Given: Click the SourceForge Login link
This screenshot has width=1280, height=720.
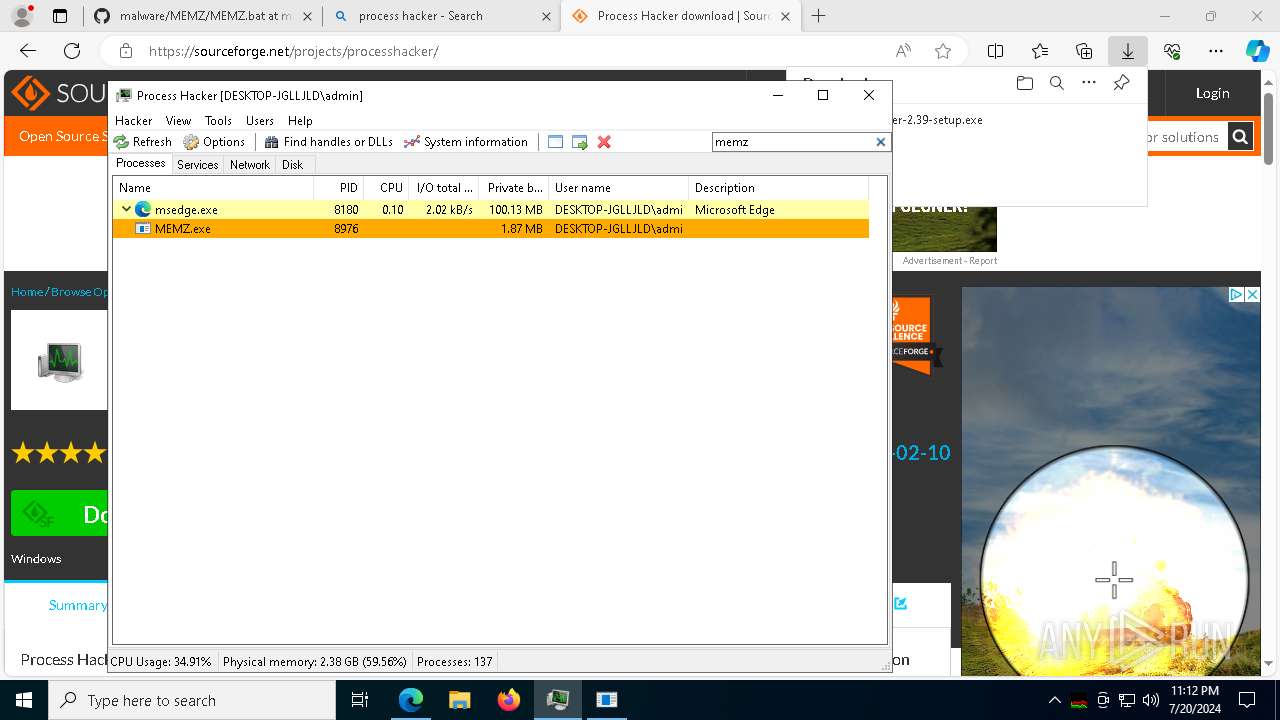Looking at the screenshot, I should [1212, 93].
